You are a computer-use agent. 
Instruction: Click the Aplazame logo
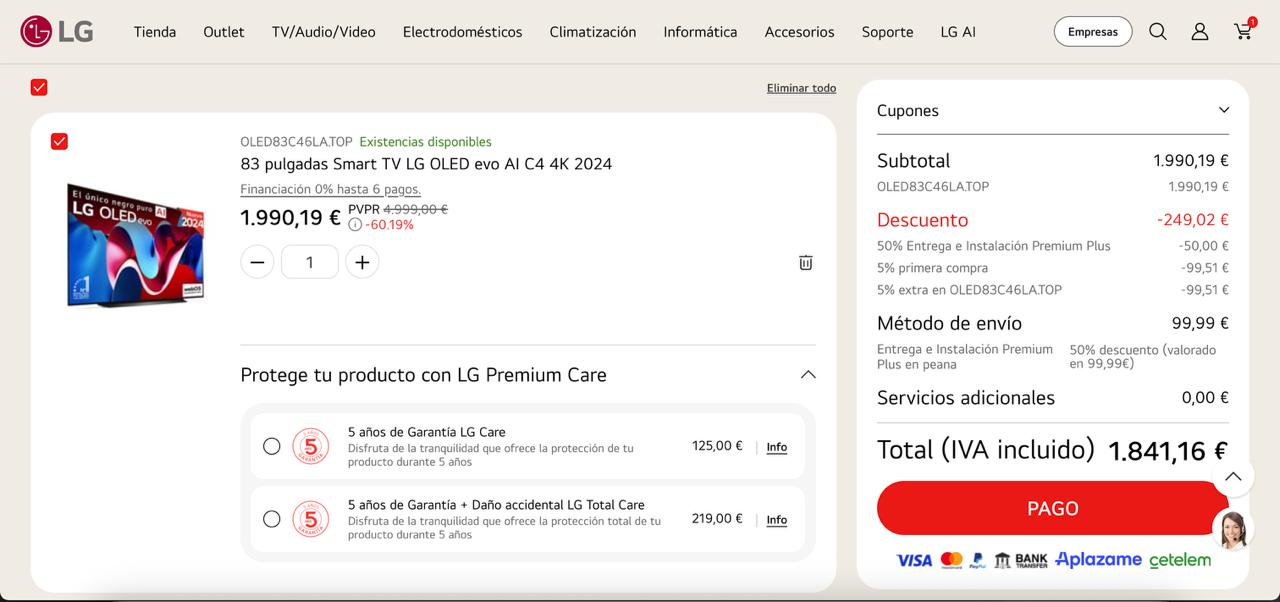(1098, 560)
